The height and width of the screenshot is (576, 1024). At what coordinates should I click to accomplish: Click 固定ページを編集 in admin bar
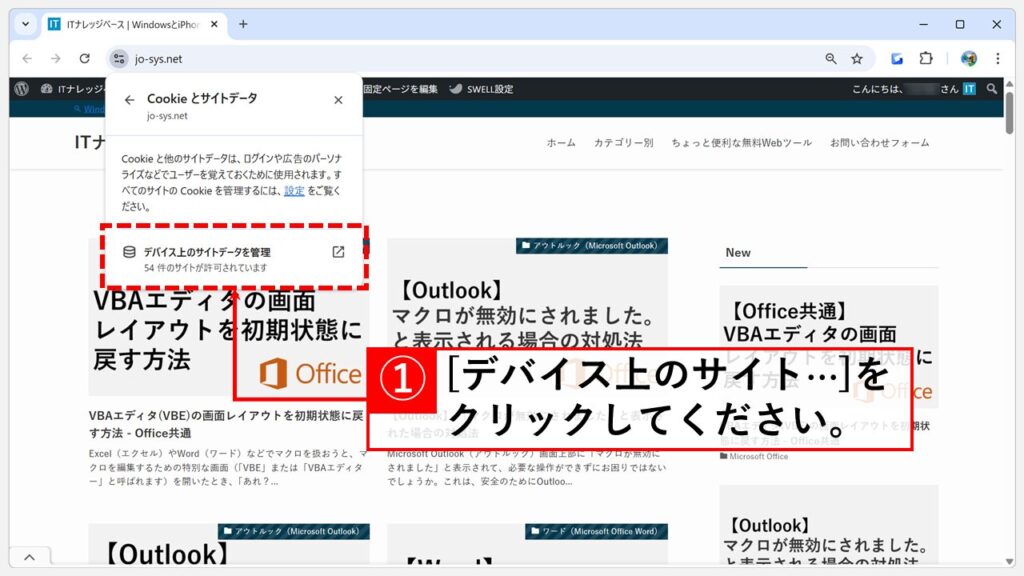400,89
